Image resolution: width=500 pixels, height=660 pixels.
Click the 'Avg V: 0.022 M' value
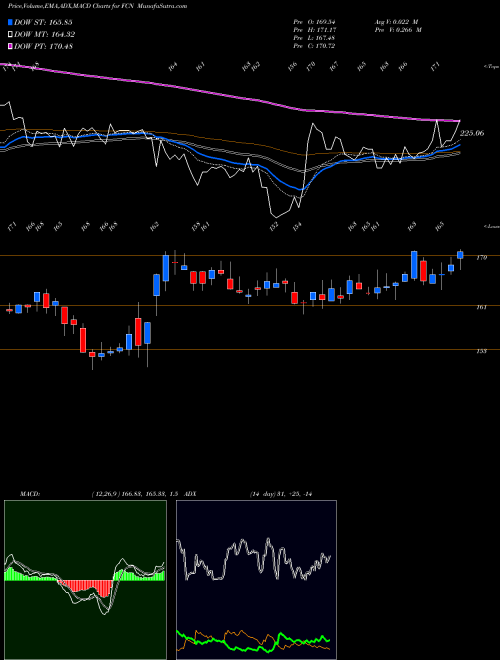396,21
